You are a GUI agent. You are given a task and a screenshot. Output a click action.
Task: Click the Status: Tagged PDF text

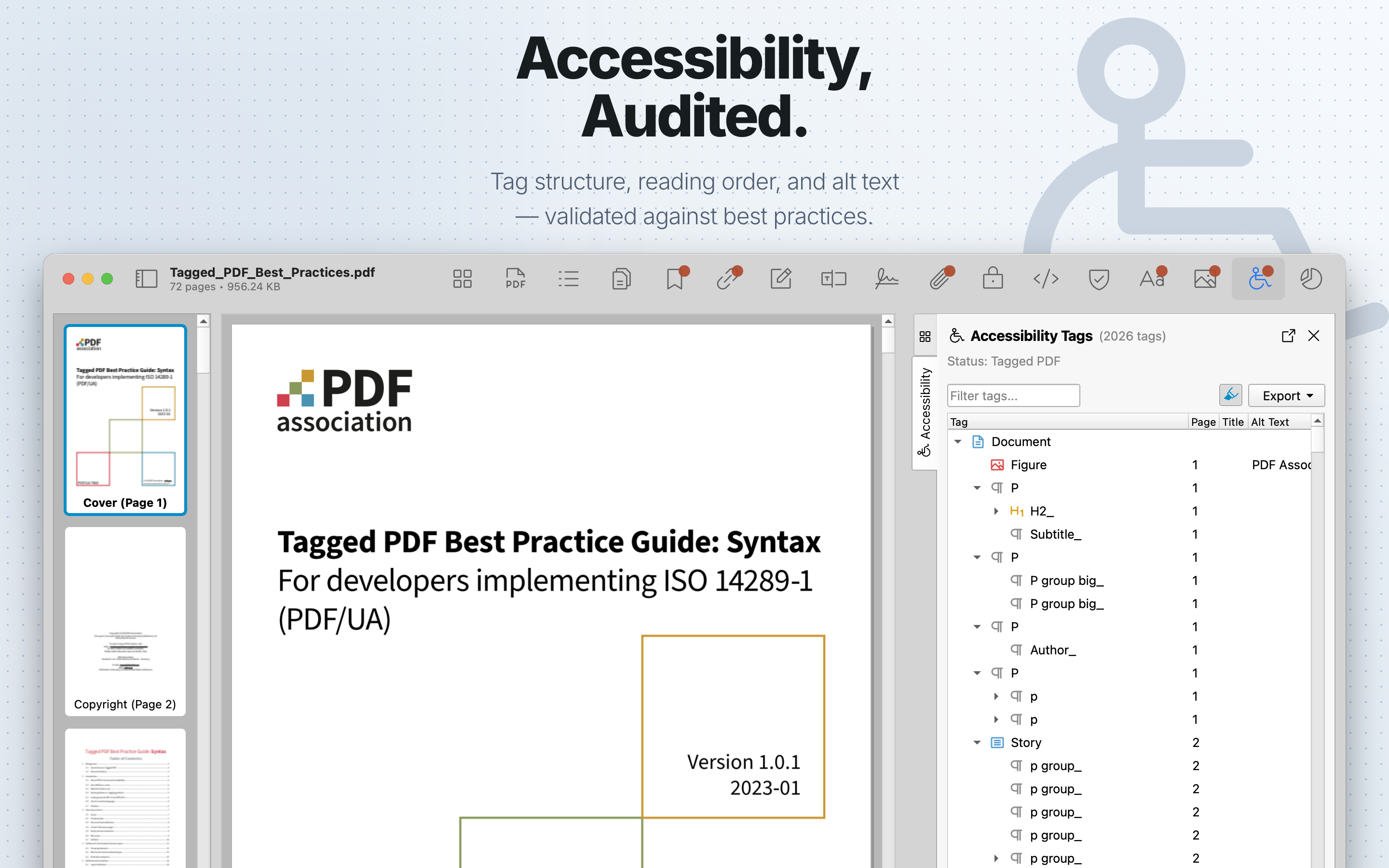pos(1003,361)
